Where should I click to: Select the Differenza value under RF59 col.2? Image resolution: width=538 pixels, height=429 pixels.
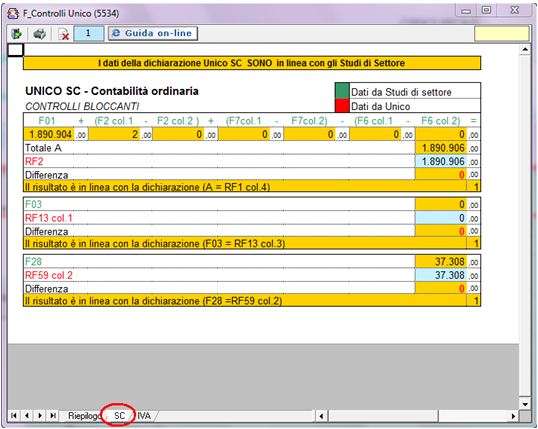coord(441,289)
